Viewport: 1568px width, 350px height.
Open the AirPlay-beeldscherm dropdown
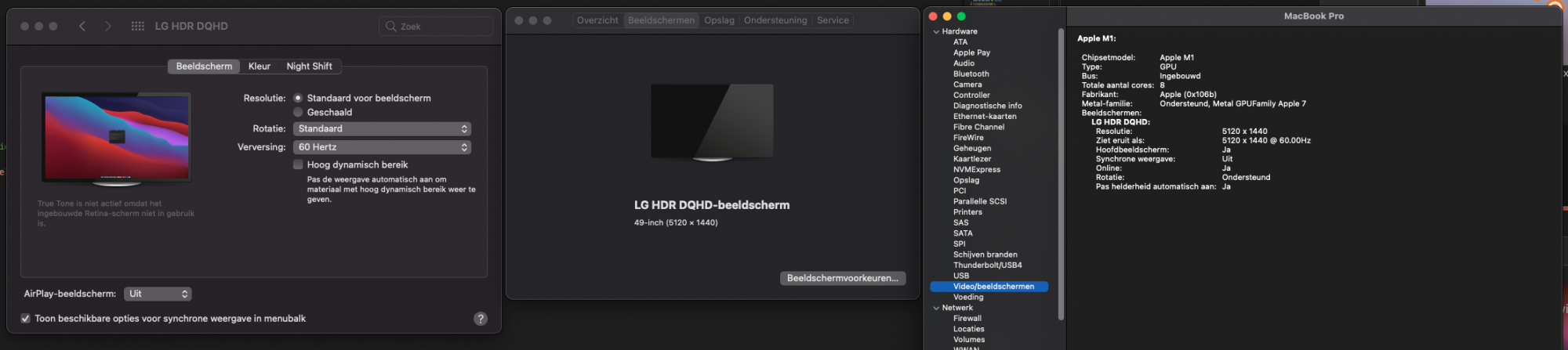158,294
